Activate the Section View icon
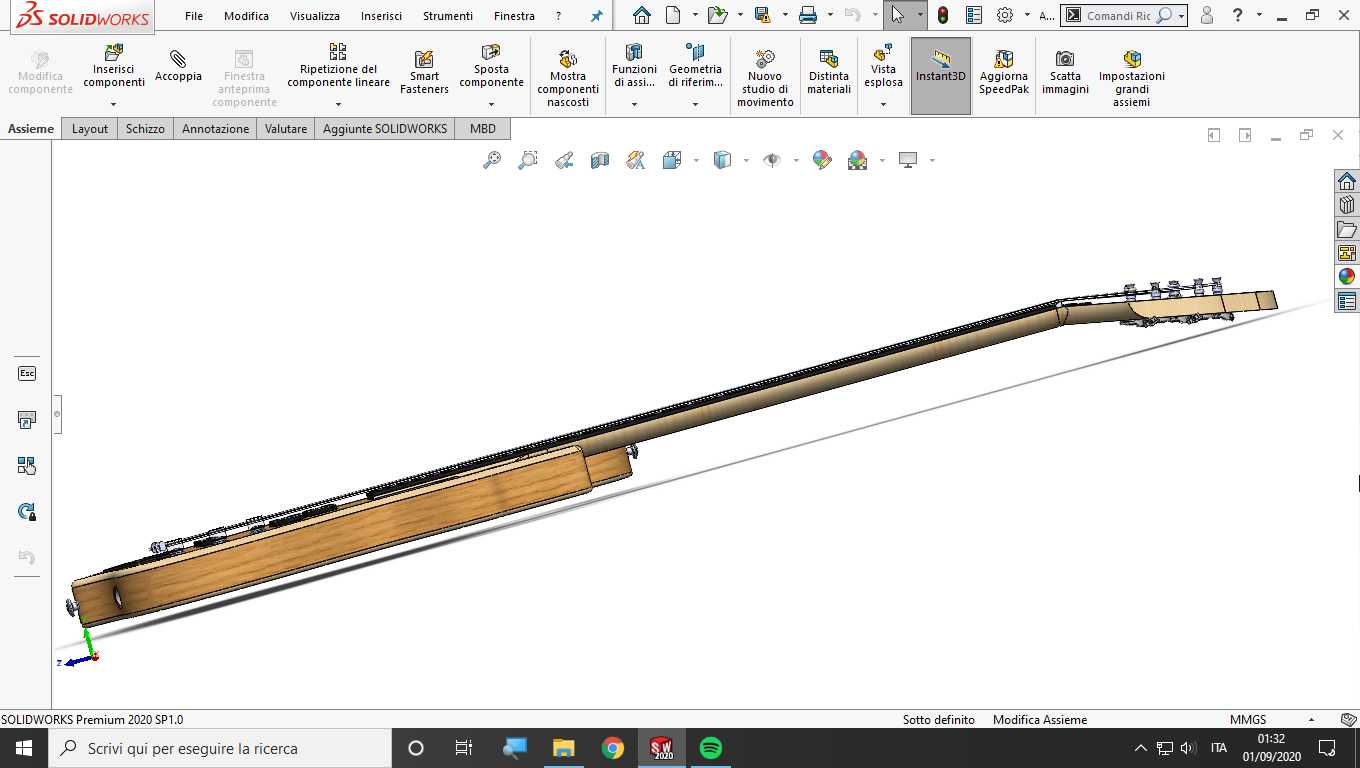Image resolution: width=1360 pixels, height=768 pixels. coord(600,160)
